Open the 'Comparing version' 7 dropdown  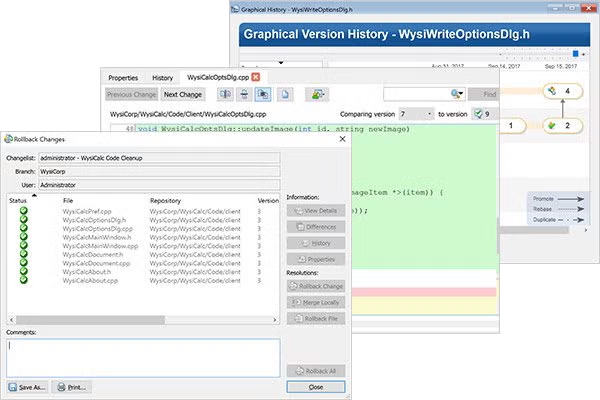(416, 115)
